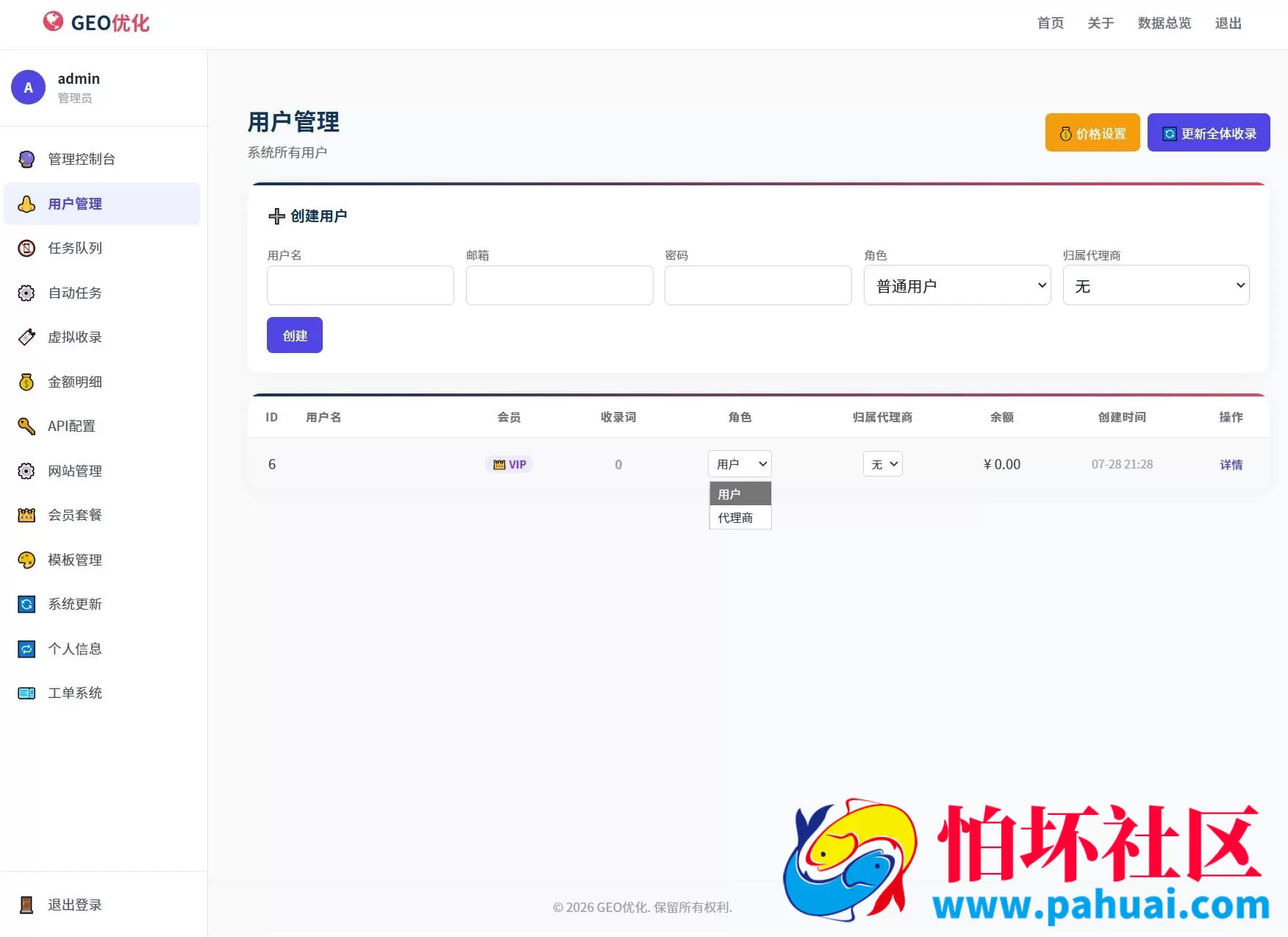Click the 收录词 column header
The image size is (1288, 937).
click(618, 417)
